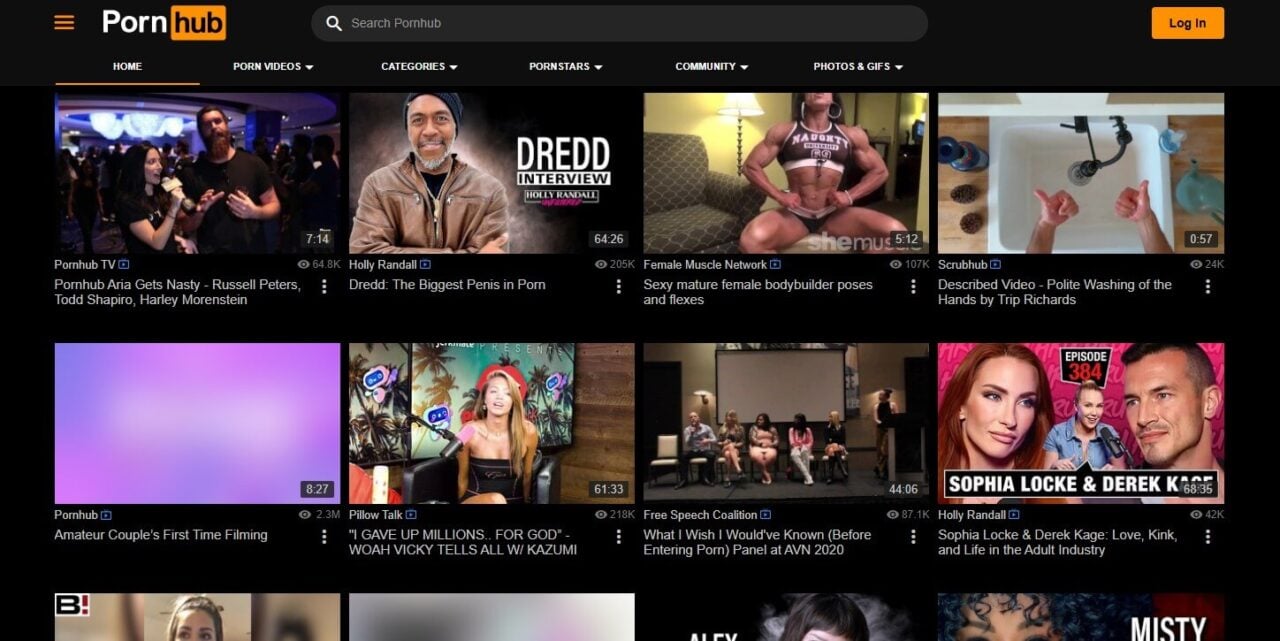Open 'I GAVE UP MILLIONS.. FOR GOD' title link
This screenshot has height=641, width=1280.
coord(463,542)
